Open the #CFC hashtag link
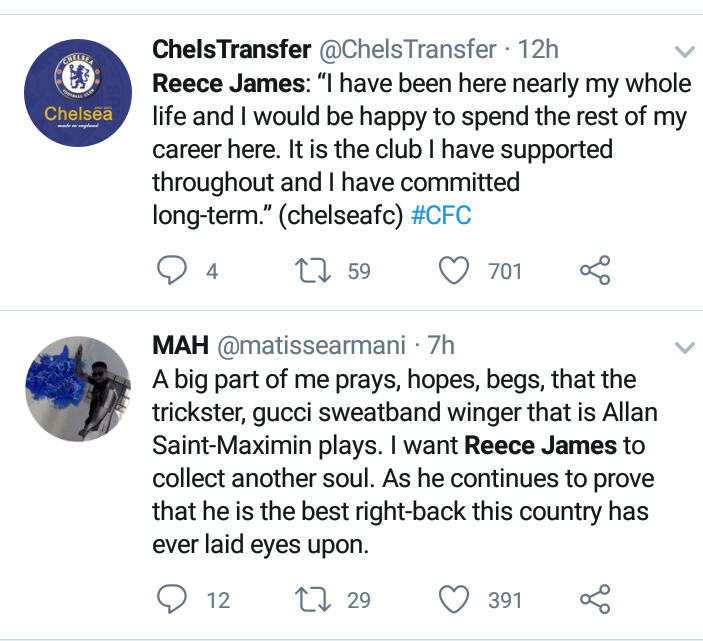 point(441,216)
